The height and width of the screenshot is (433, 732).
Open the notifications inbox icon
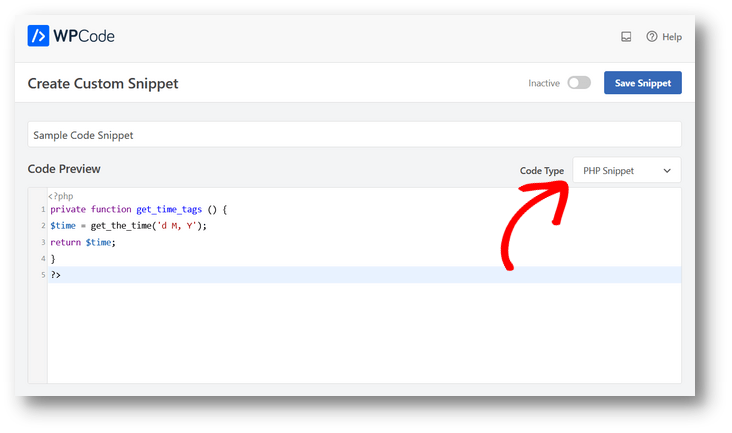(626, 37)
